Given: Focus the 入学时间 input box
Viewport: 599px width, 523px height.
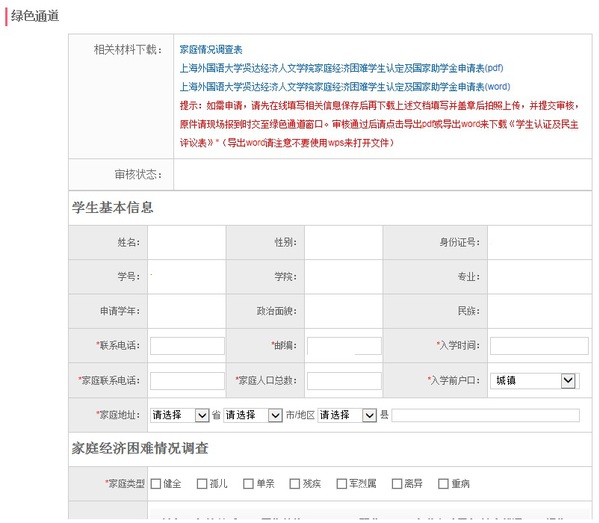Looking at the screenshot, I should coord(539,346).
